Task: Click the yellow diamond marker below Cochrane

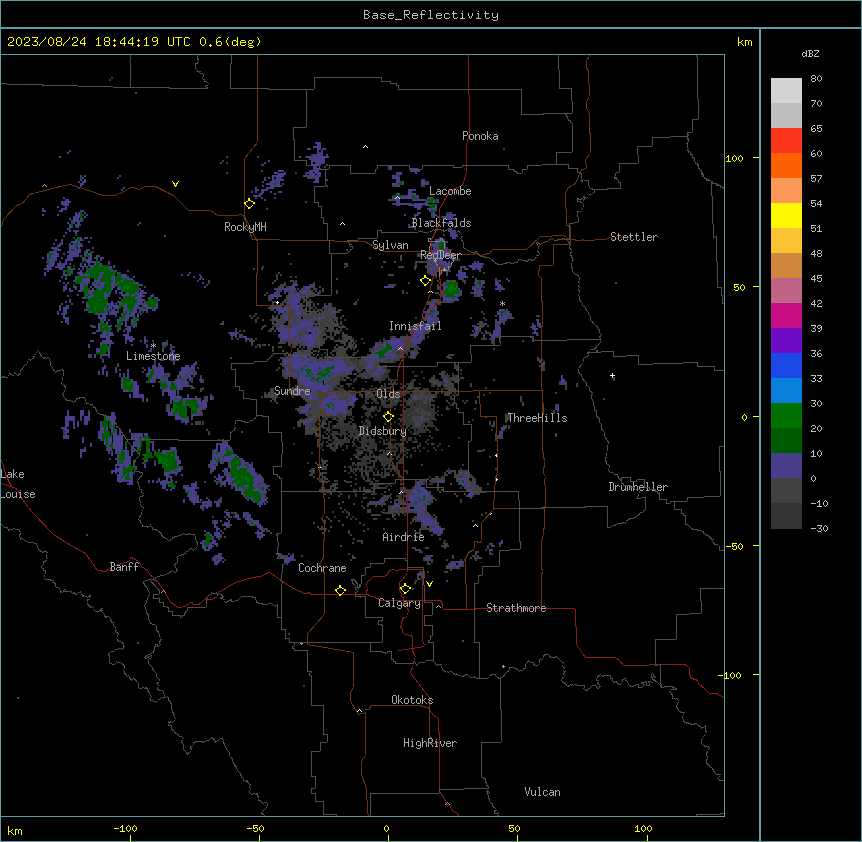Action: [340, 590]
